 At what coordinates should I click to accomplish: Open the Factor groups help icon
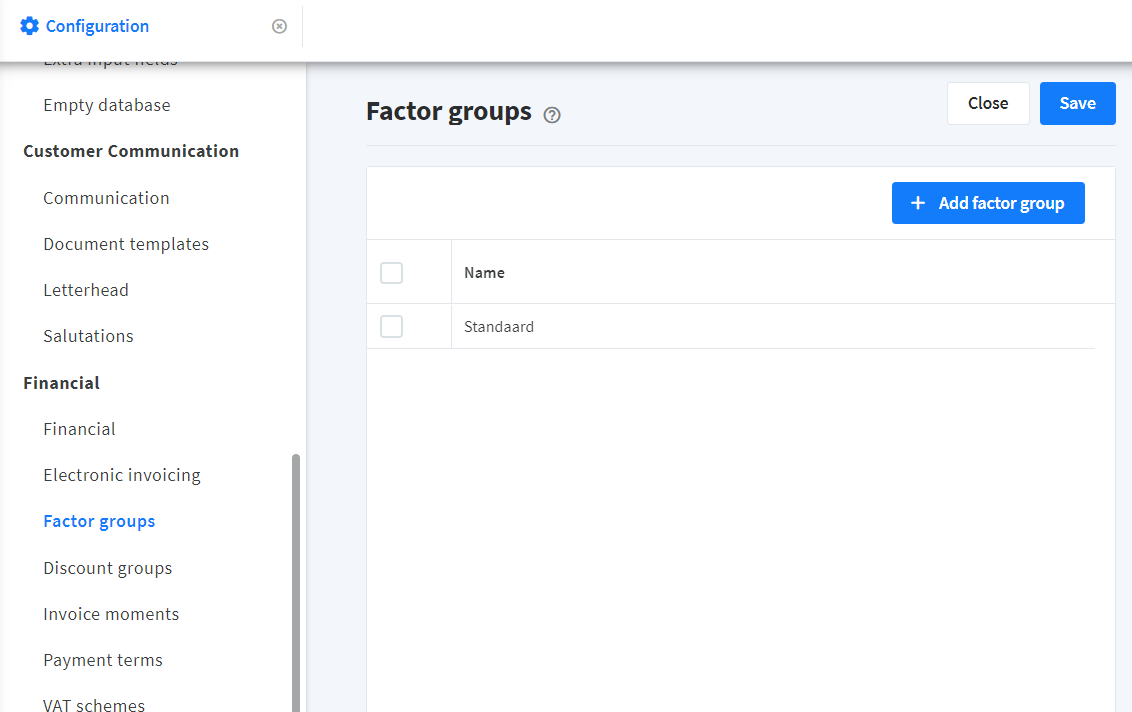click(x=552, y=115)
